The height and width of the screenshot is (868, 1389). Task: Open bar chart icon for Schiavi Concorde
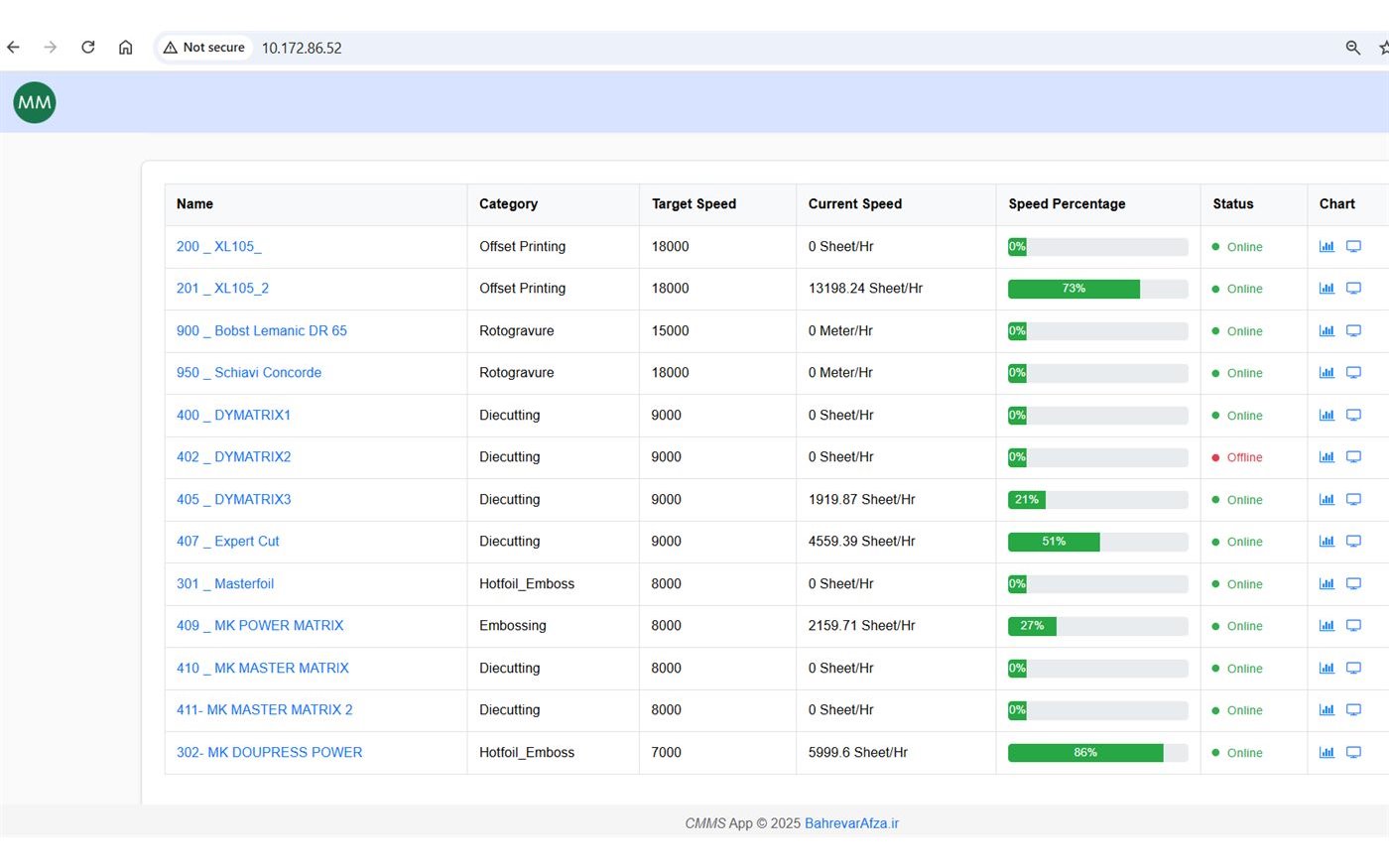coord(1326,373)
